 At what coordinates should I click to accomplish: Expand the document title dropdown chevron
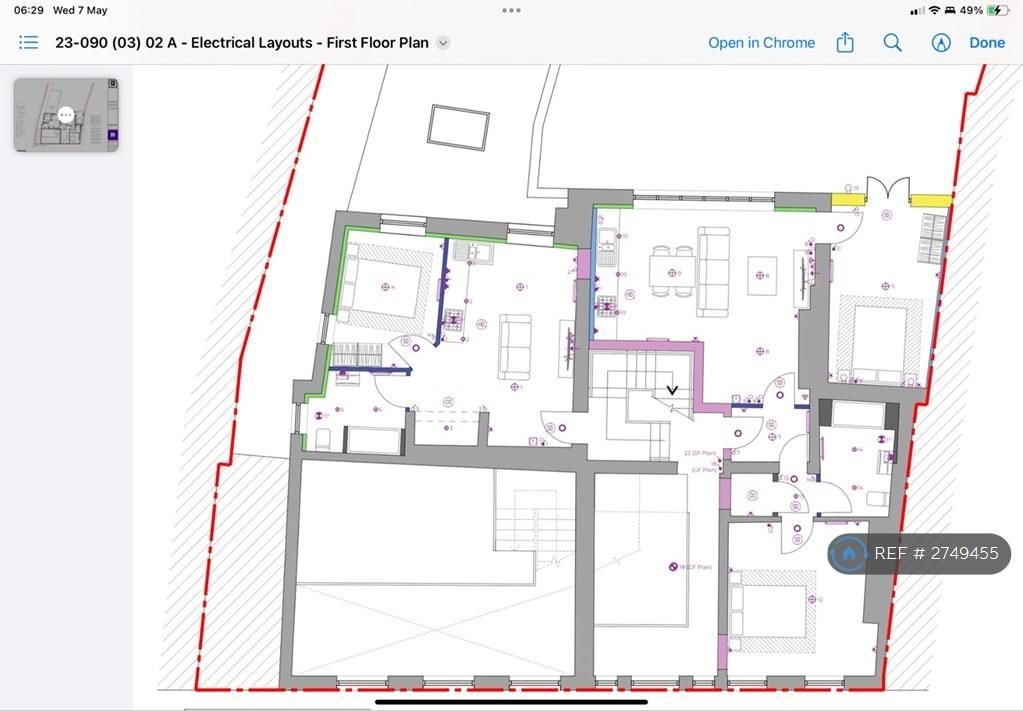pos(443,43)
